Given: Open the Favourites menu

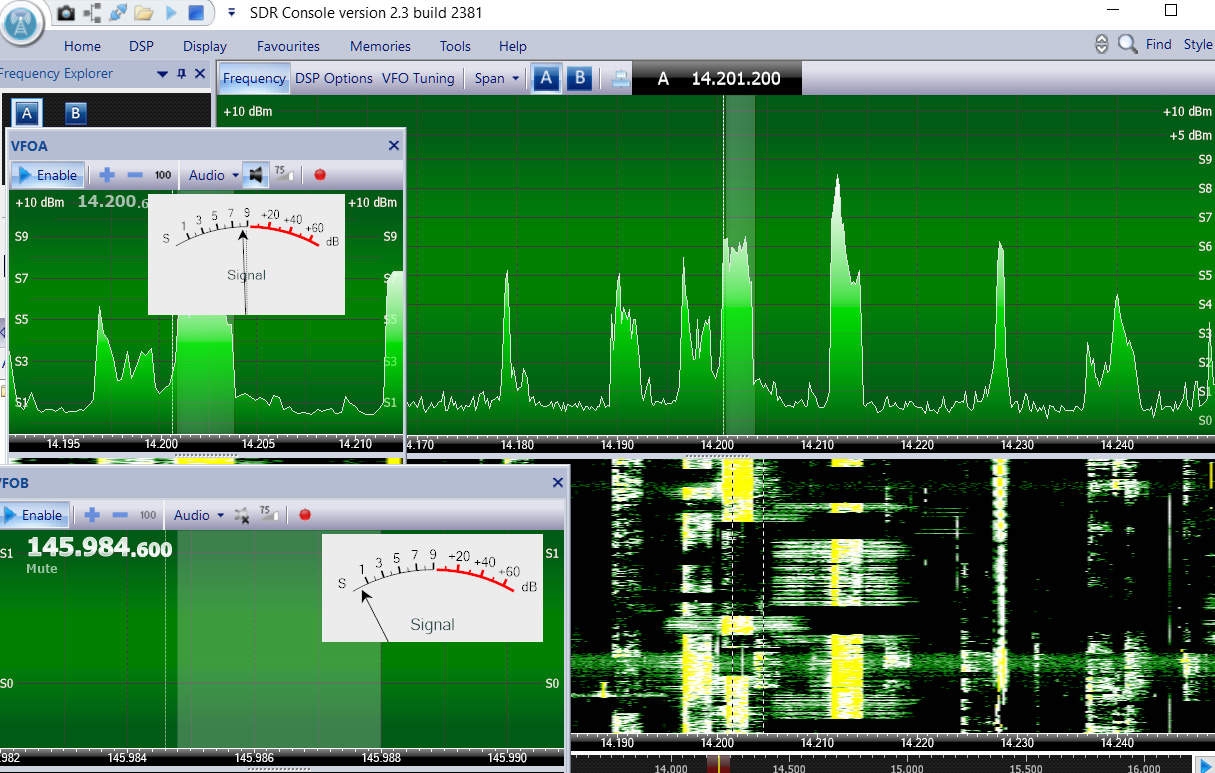Looking at the screenshot, I should pyautogui.click(x=288, y=46).
